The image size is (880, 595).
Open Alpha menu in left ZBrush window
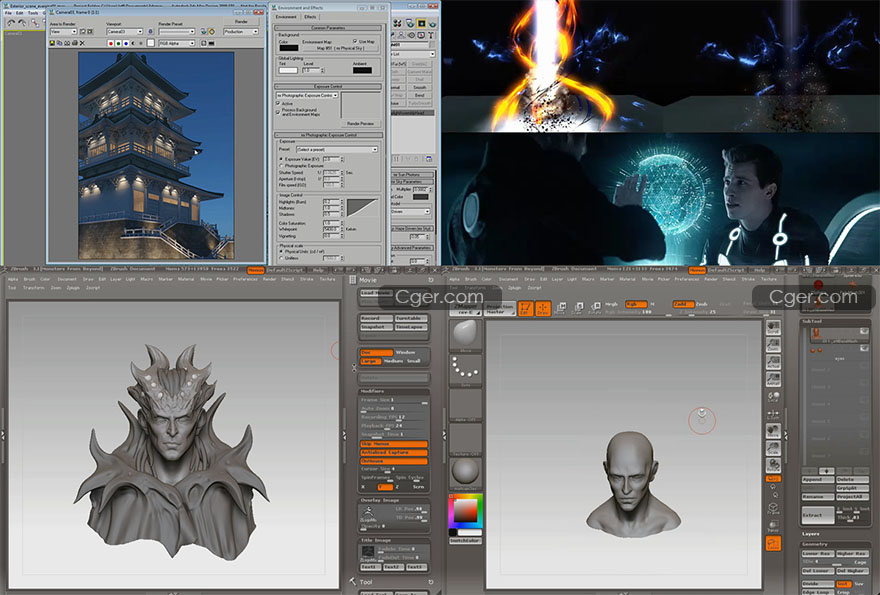[13, 279]
